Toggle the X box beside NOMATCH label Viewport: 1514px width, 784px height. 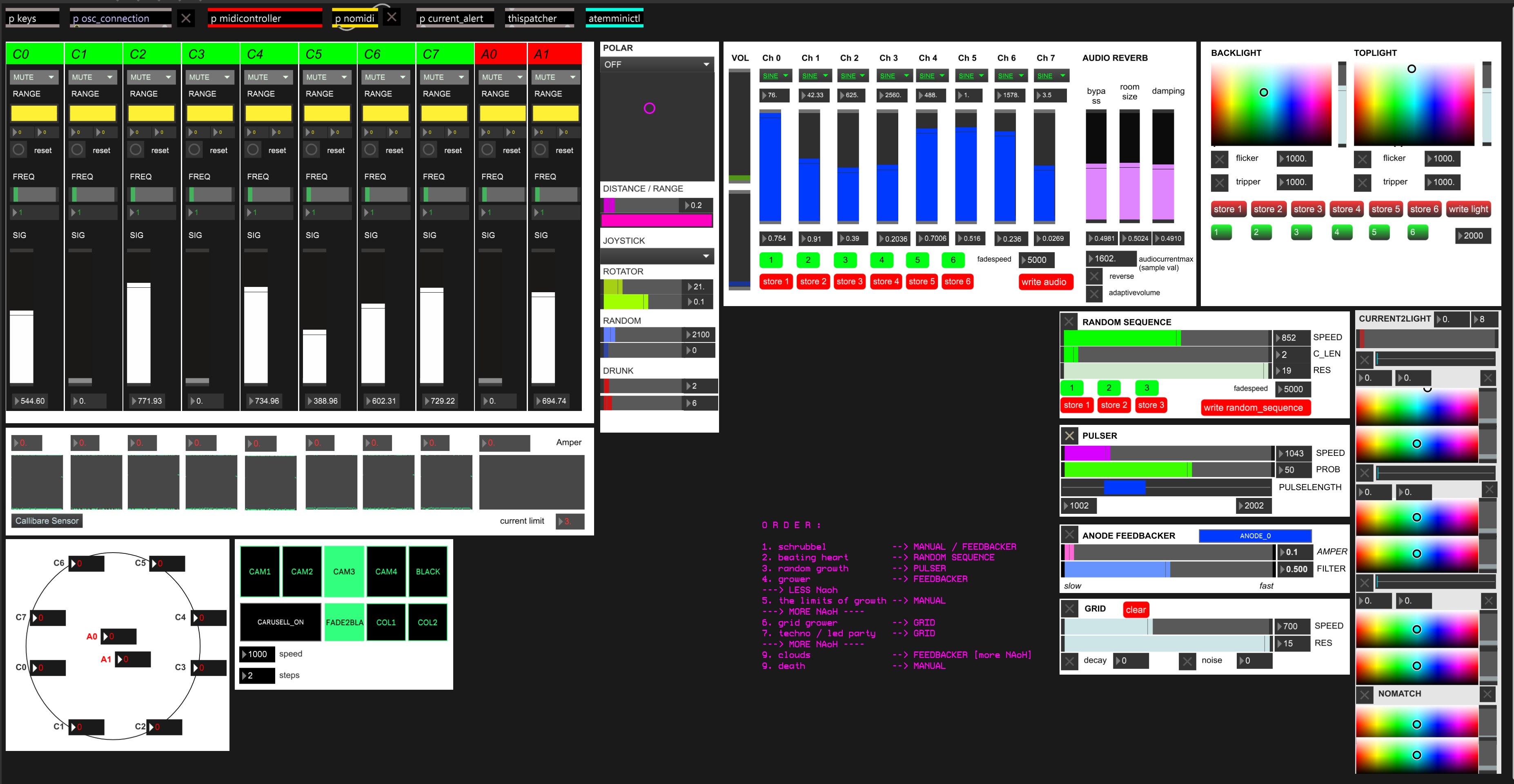pyautogui.click(x=1365, y=695)
